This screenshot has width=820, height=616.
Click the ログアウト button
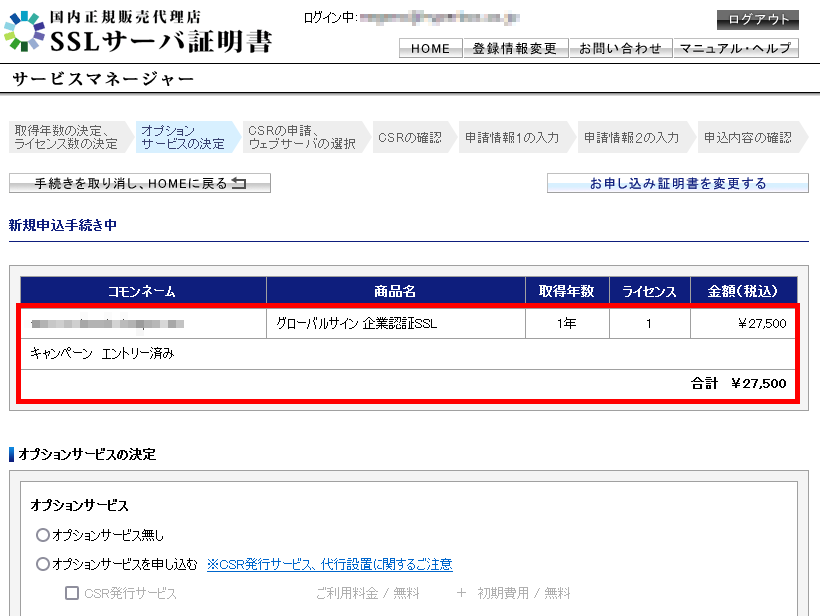pyautogui.click(x=757, y=20)
